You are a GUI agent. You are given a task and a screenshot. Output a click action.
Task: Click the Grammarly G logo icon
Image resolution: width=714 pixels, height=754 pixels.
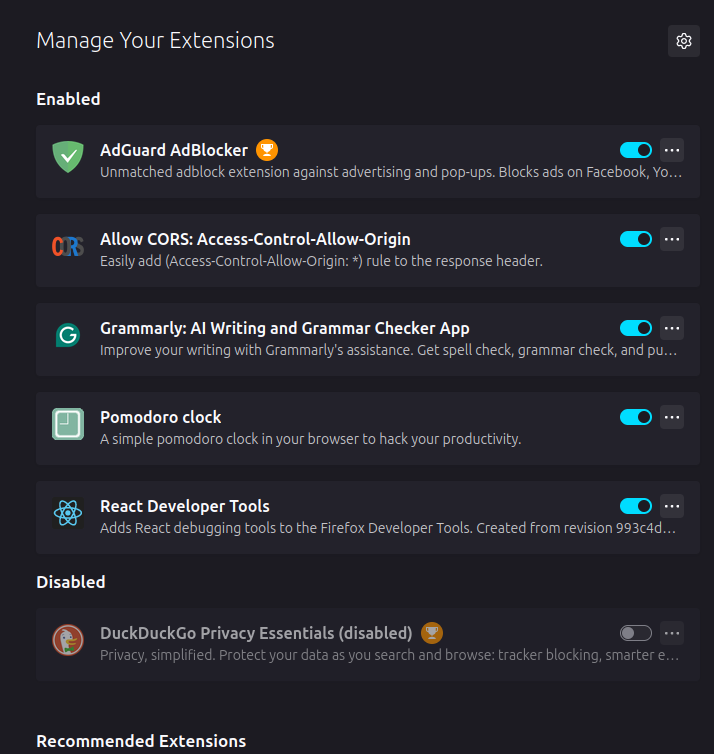point(68,335)
